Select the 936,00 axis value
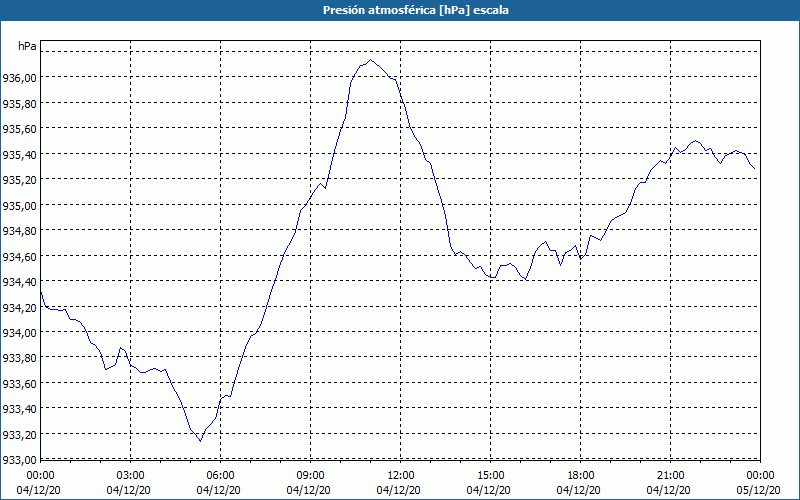Viewport: 800px width, 500px height. pos(19,78)
